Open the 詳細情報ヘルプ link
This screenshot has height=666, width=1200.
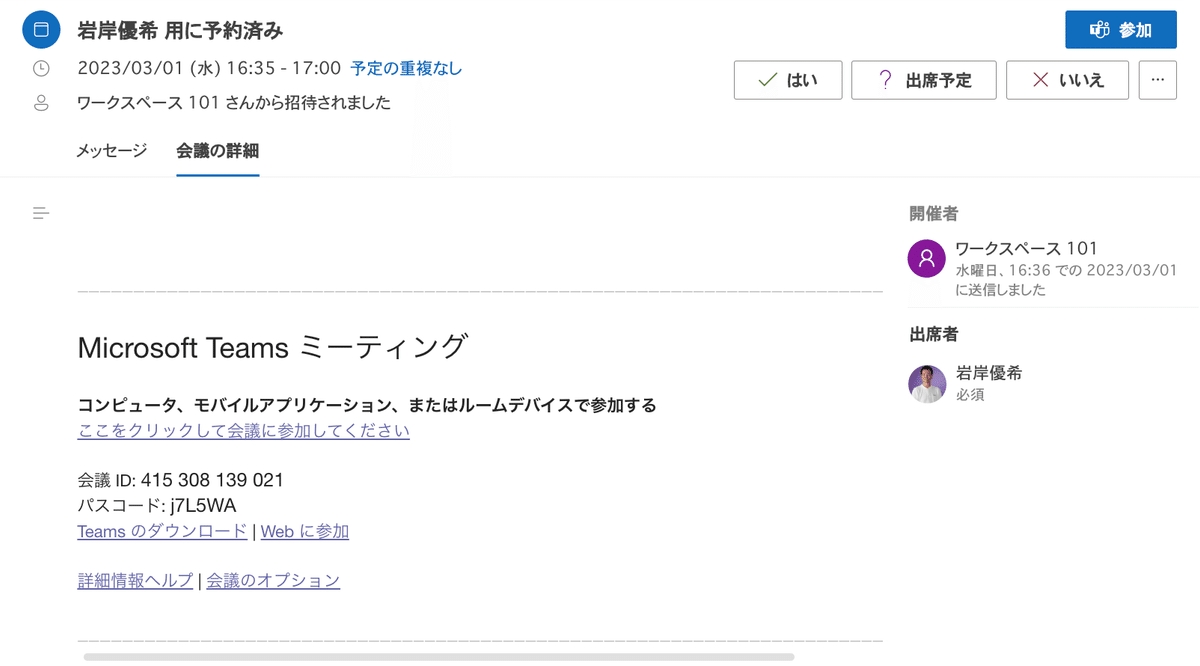(135, 580)
